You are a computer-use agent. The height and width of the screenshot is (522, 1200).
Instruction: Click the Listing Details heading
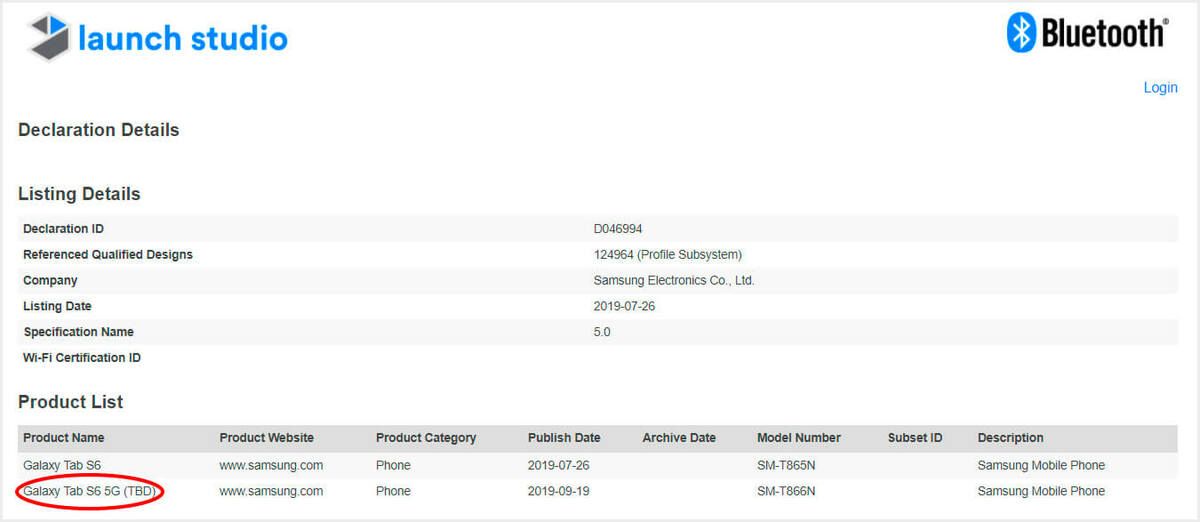coord(79,194)
